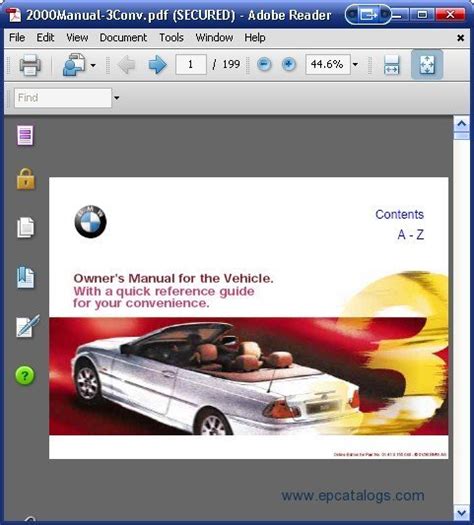
Task: Click the total pages text 199
Action: pos(231,64)
